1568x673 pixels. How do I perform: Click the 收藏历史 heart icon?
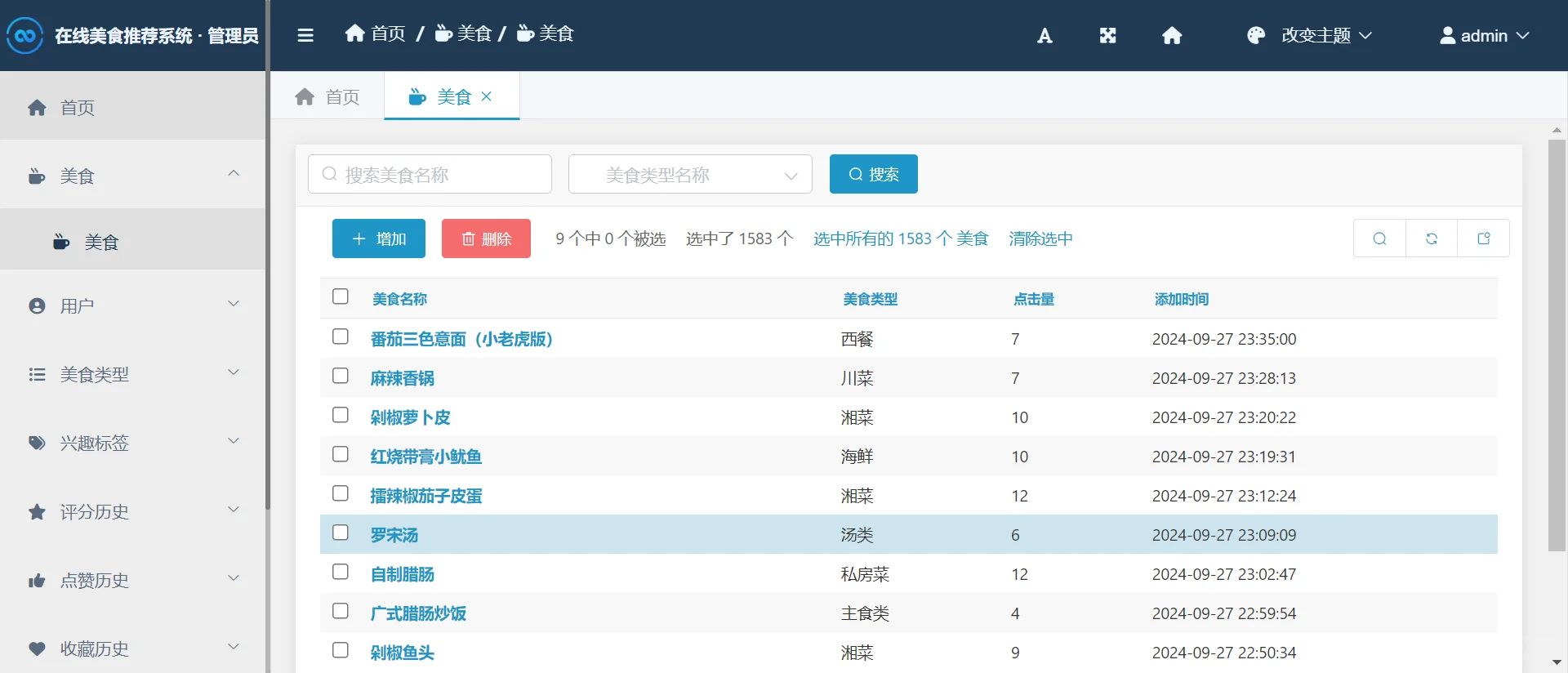click(x=37, y=649)
